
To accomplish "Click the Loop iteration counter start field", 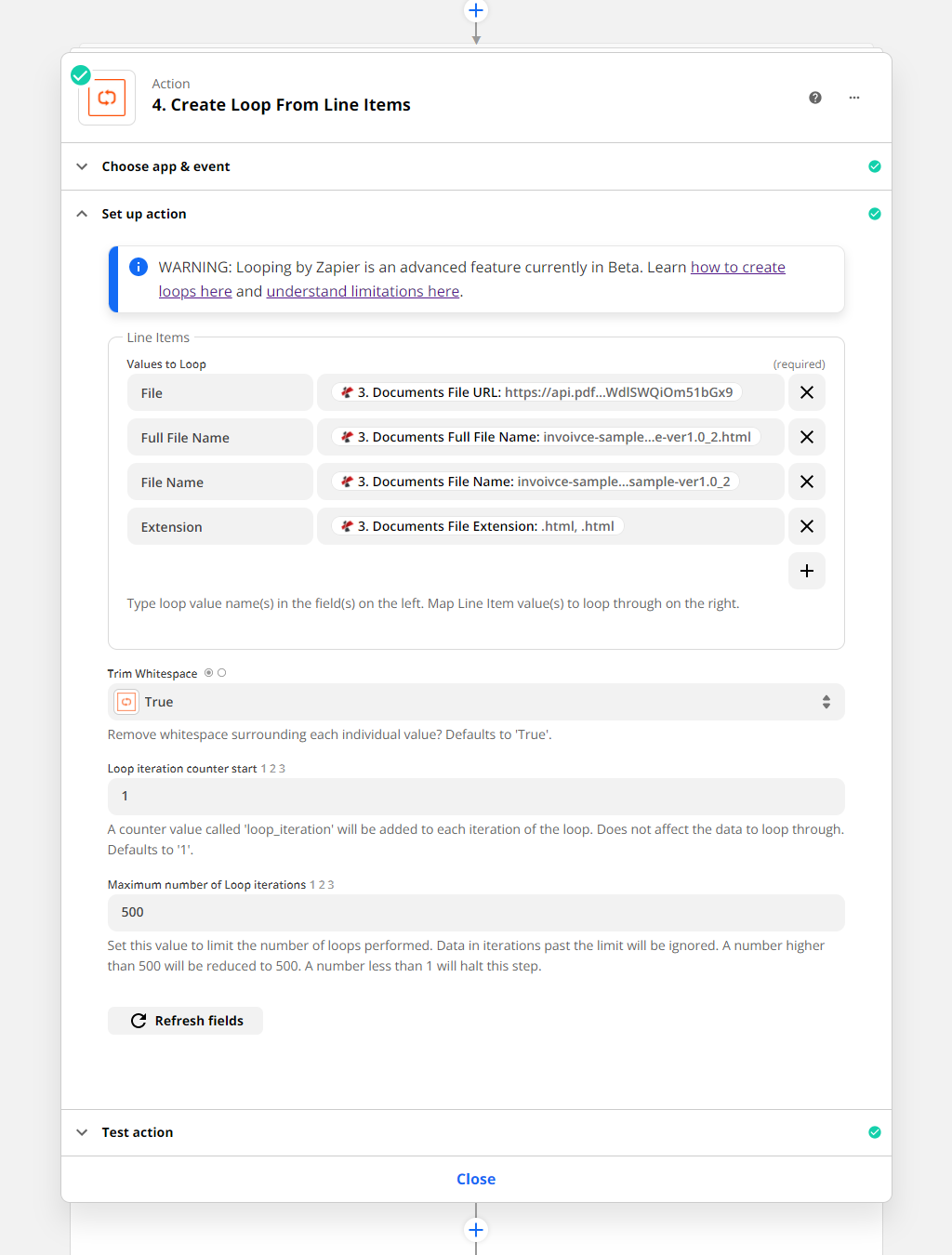I will pyautogui.click(x=476, y=797).
